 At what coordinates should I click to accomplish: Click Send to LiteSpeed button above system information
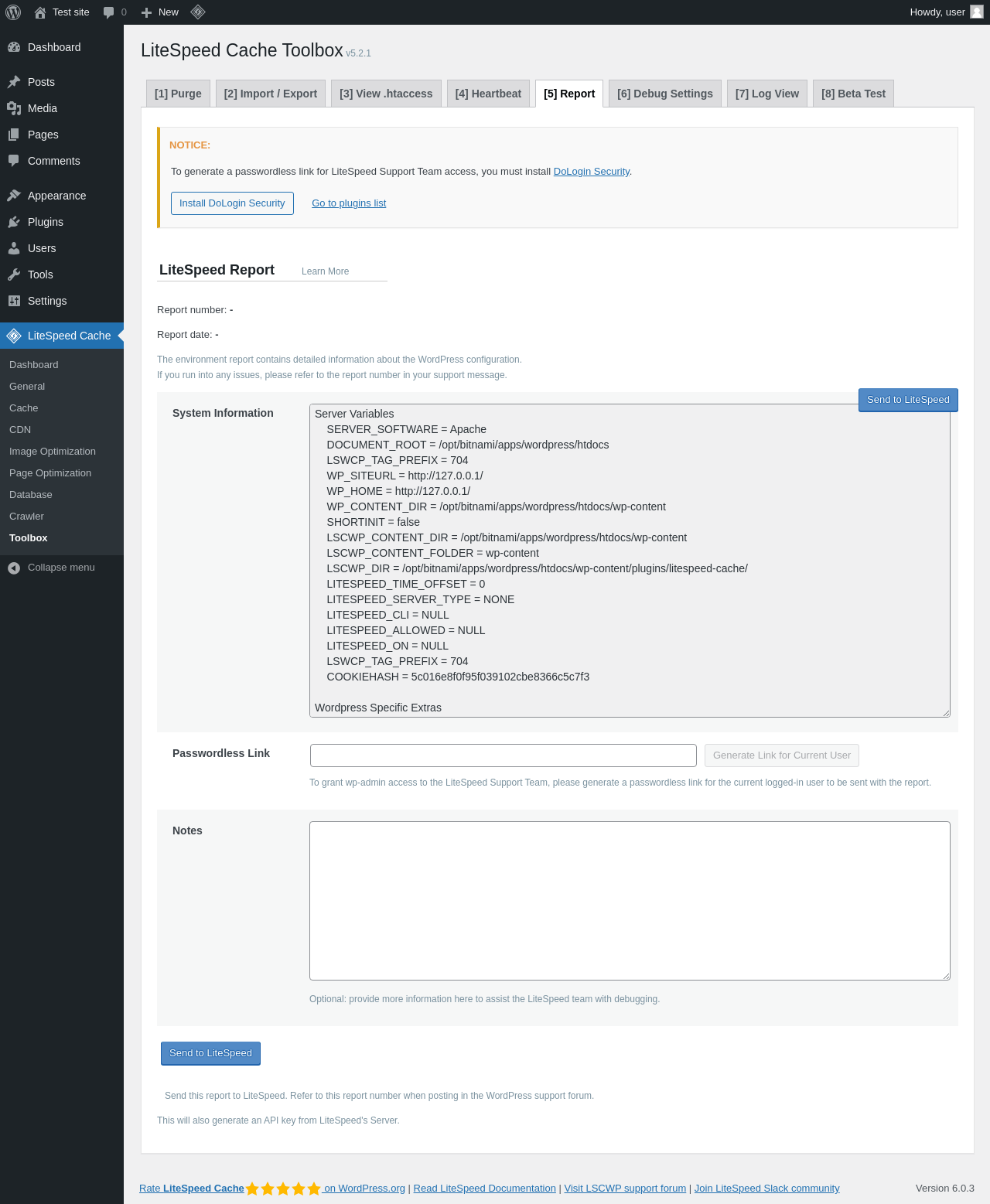(x=908, y=400)
